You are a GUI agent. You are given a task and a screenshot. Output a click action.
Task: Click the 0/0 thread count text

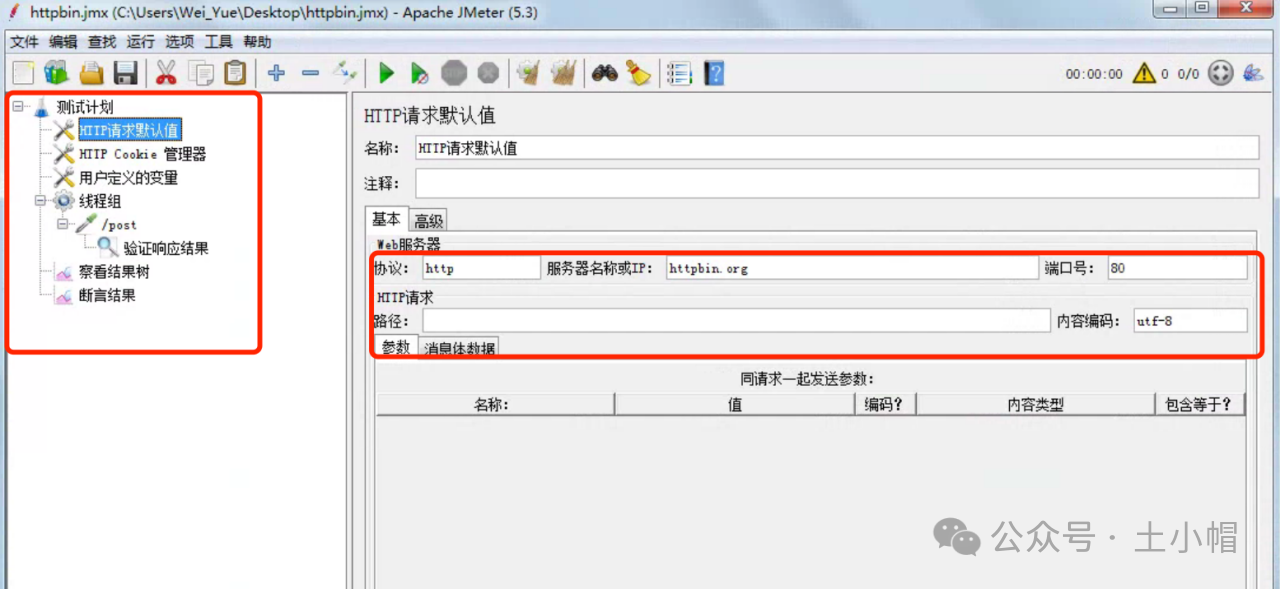1188,74
